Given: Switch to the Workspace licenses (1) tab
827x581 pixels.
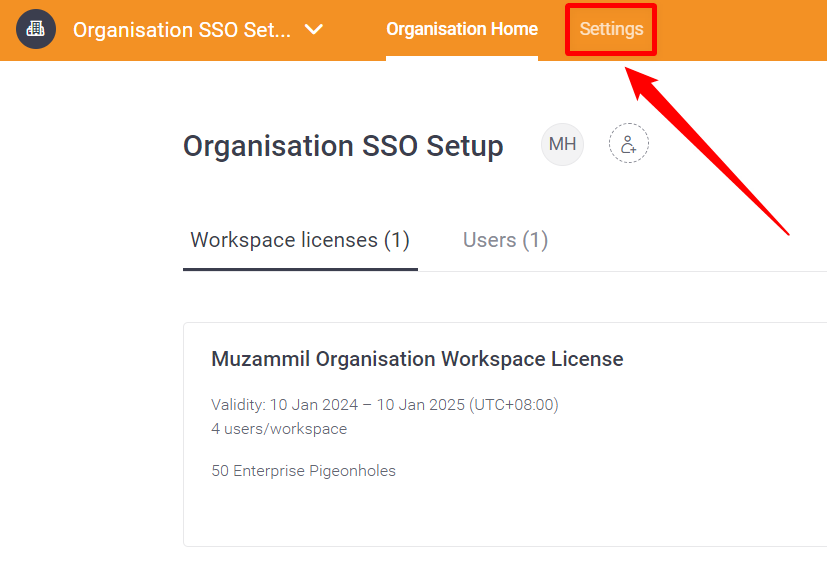Looking at the screenshot, I should [300, 240].
